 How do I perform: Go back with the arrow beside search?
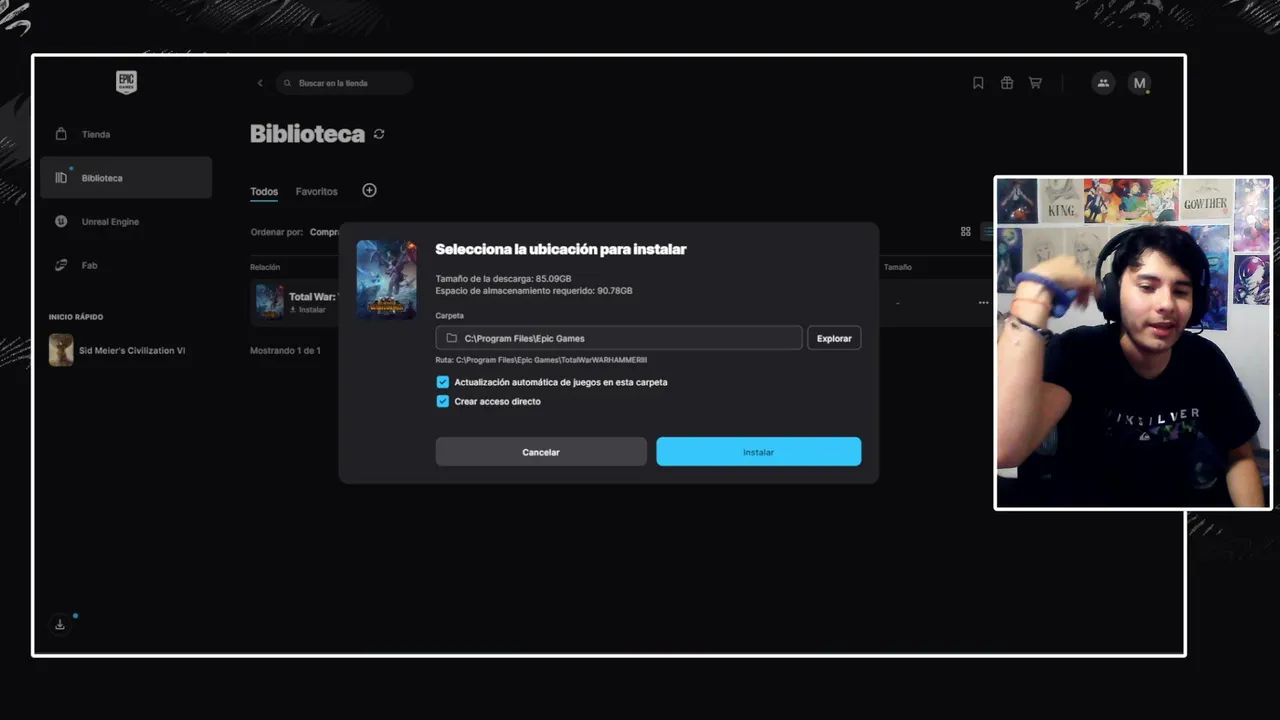260,83
